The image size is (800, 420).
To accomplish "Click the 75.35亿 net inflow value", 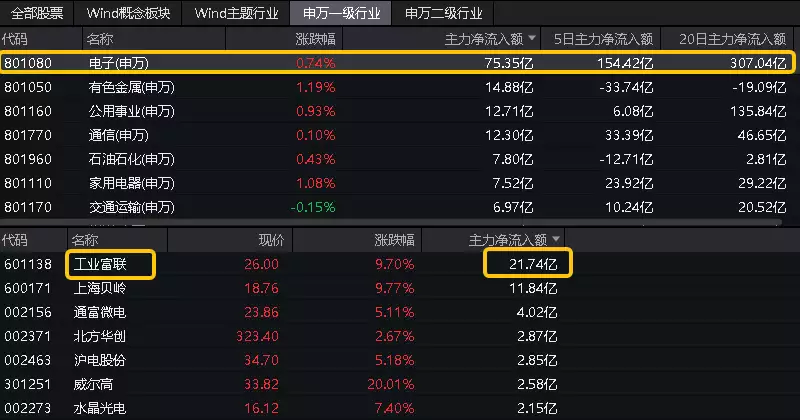I will pyautogui.click(x=509, y=63).
